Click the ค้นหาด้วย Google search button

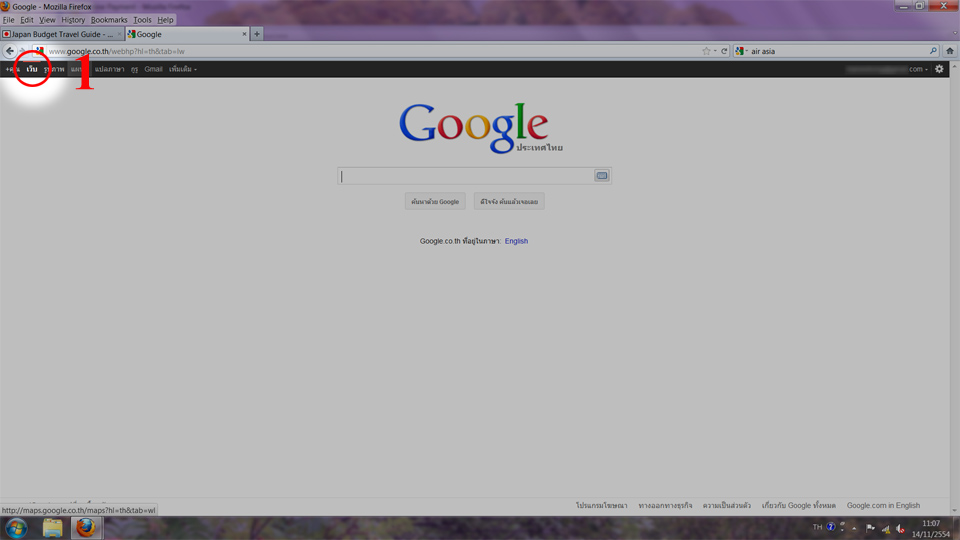435,201
